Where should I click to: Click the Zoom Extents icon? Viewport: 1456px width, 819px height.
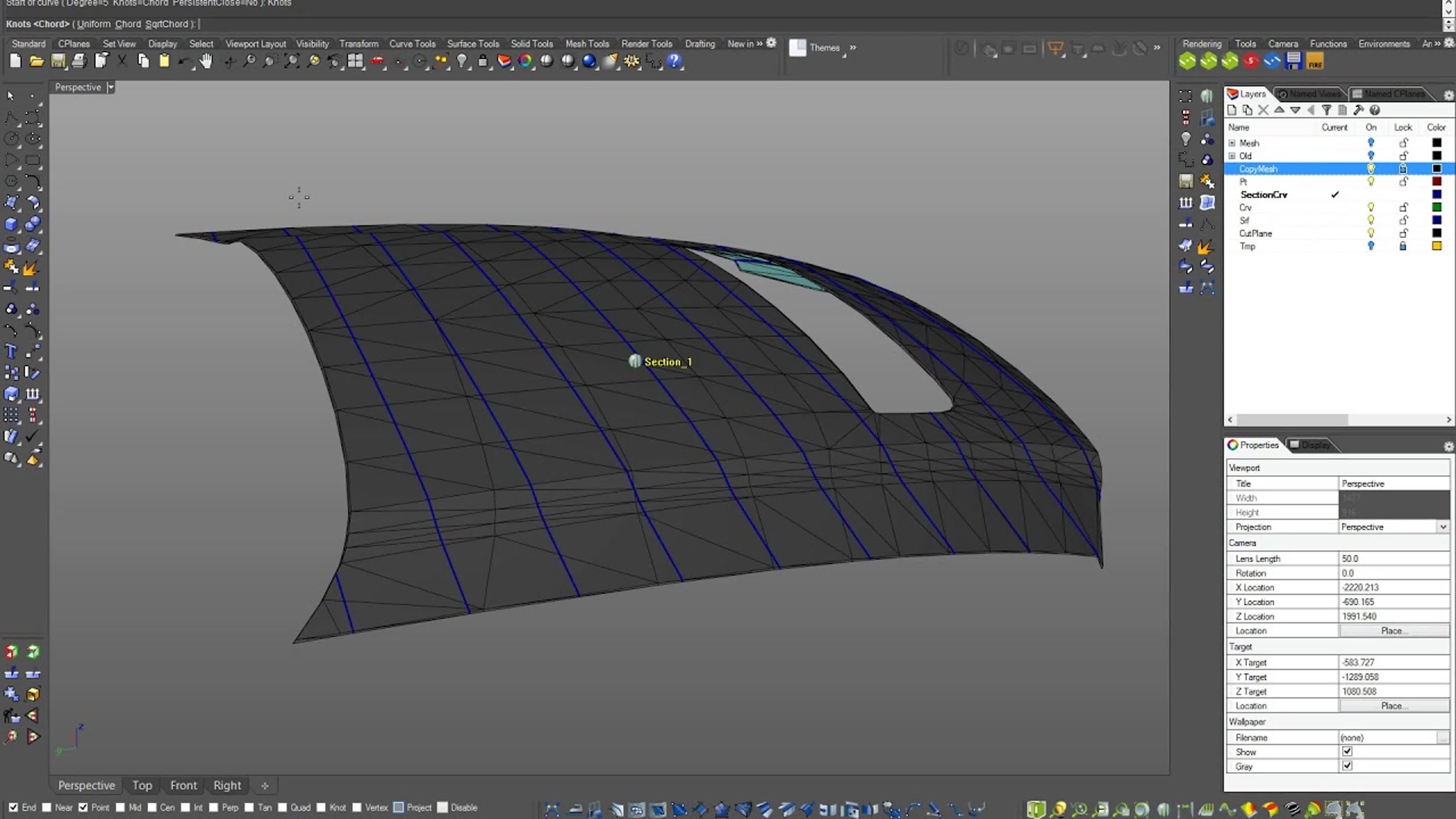tap(291, 61)
